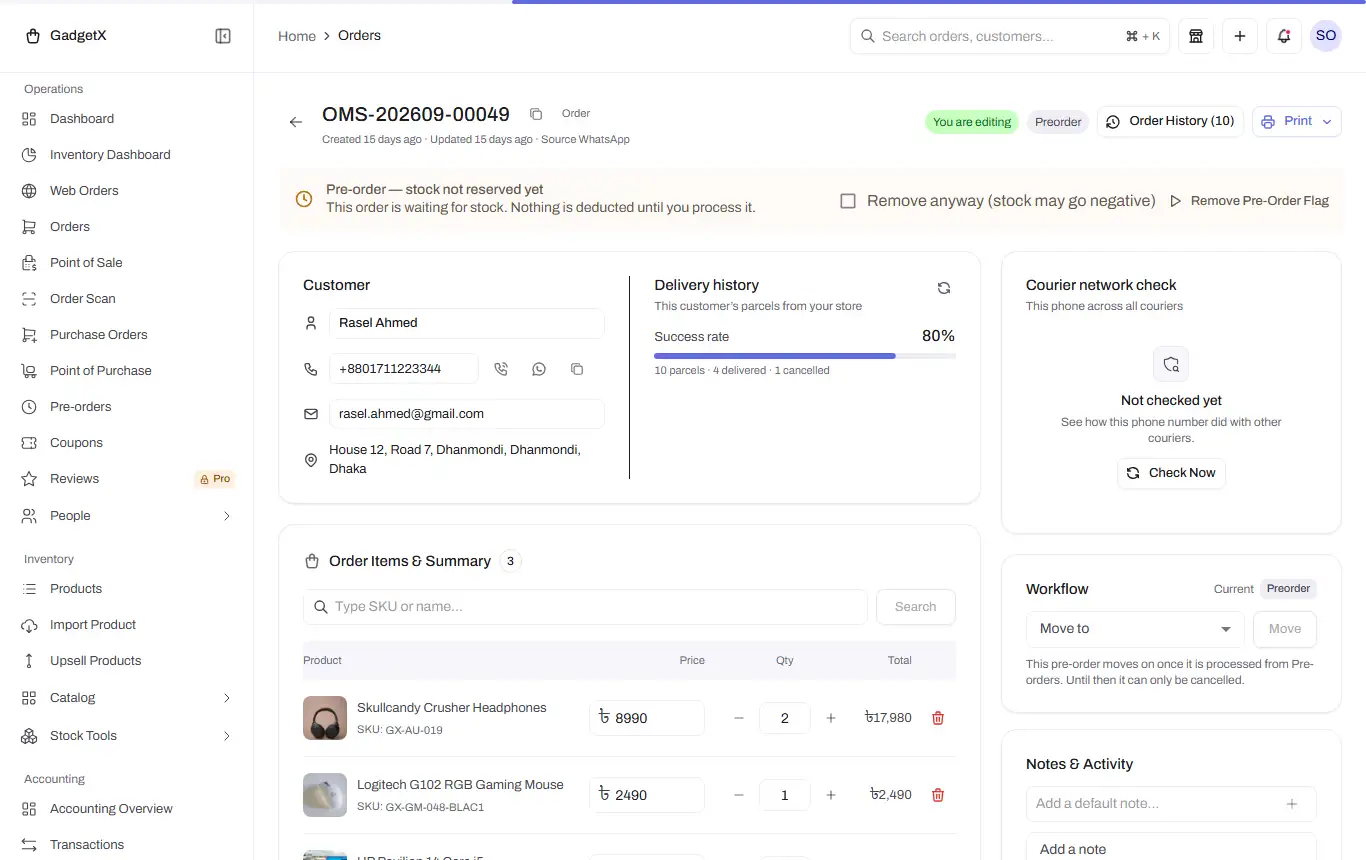The height and width of the screenshot is (860, 1366).
Task: Click the Type SKU or name field
Action: 585,607
